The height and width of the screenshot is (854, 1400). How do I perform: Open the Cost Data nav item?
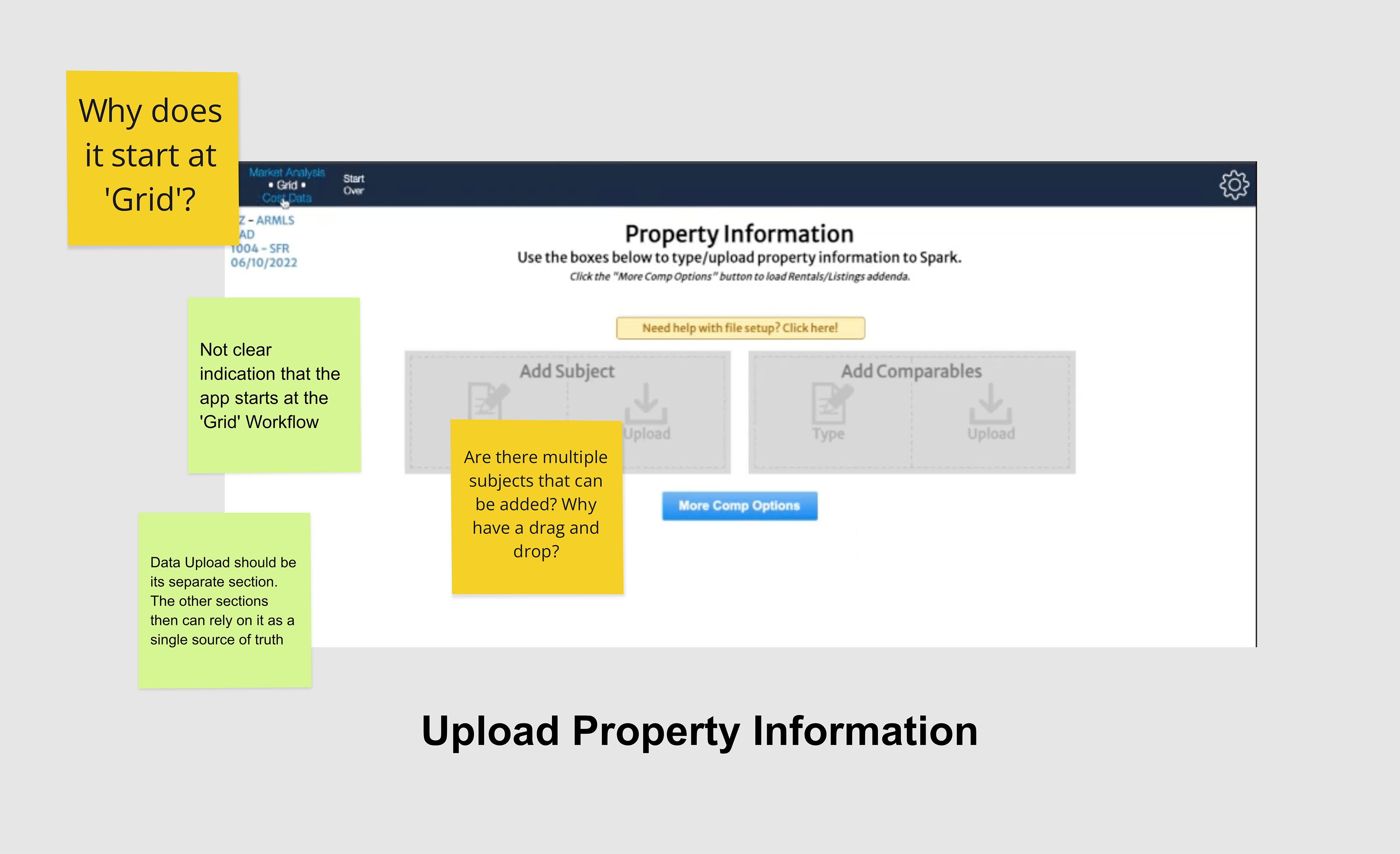pyautogui.click(x=287, y=198)
